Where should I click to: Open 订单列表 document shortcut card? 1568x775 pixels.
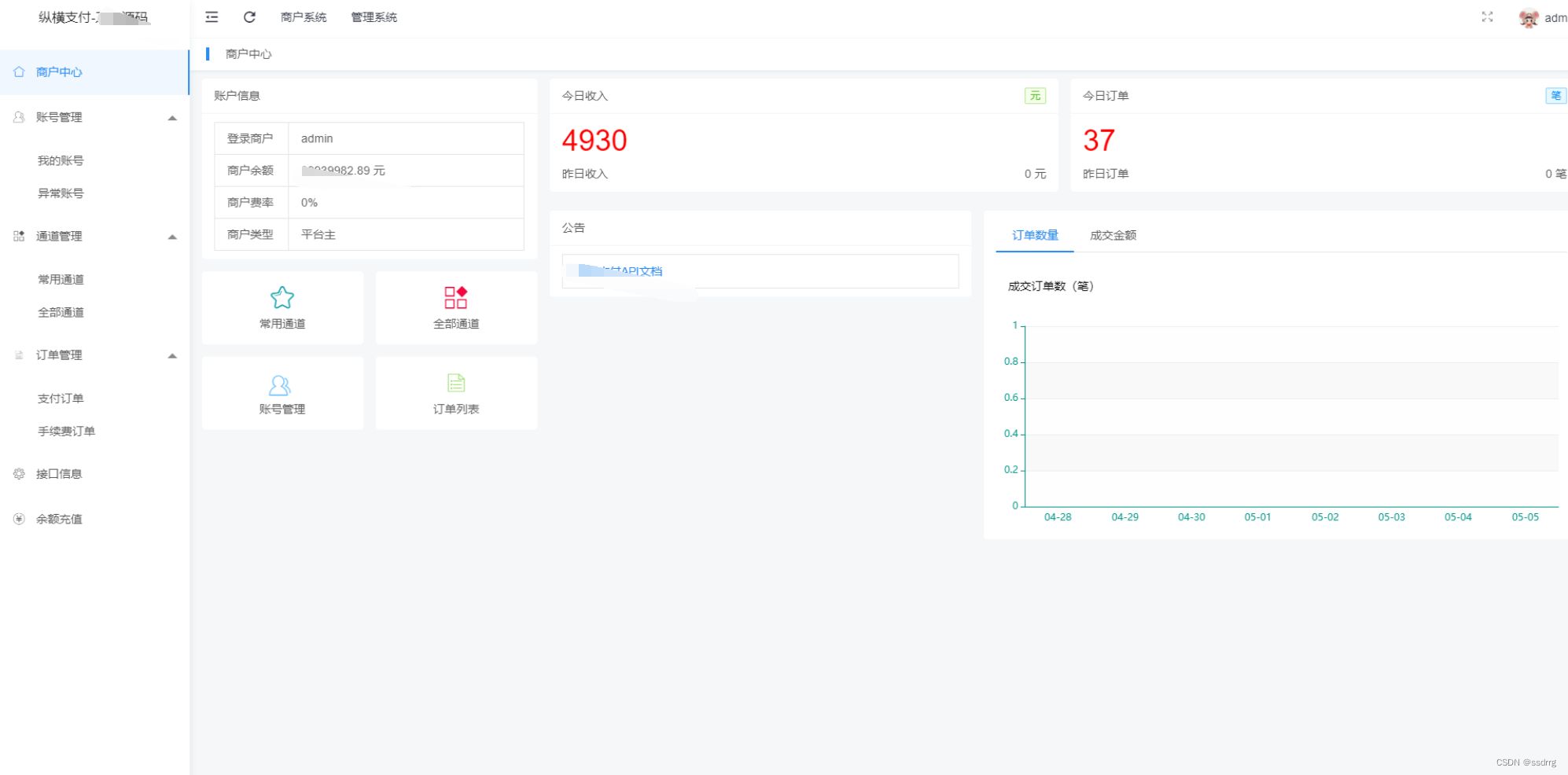click(x=456, y=393)
